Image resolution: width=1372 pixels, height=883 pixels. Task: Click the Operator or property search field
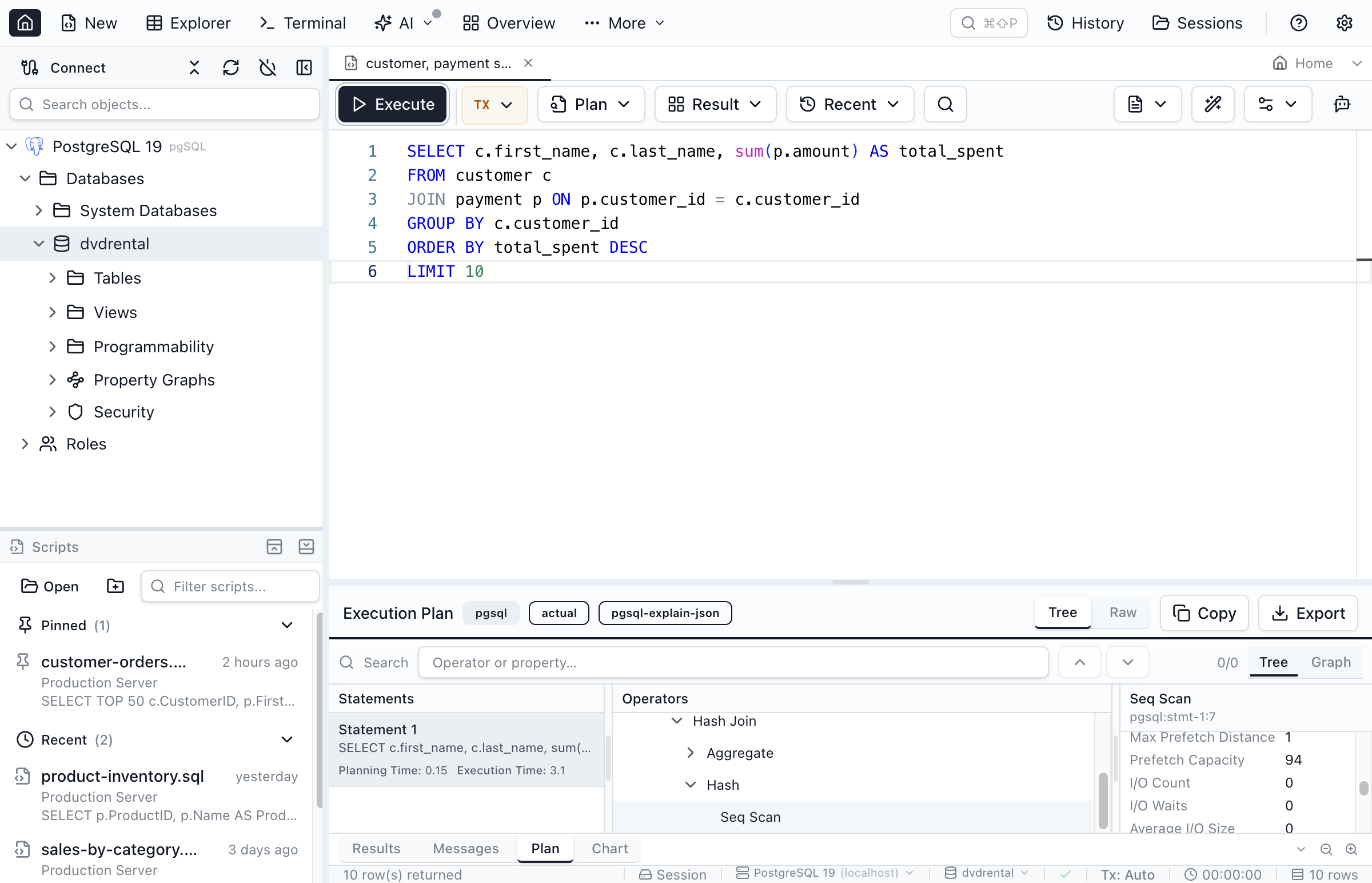[x=733, y=662]
